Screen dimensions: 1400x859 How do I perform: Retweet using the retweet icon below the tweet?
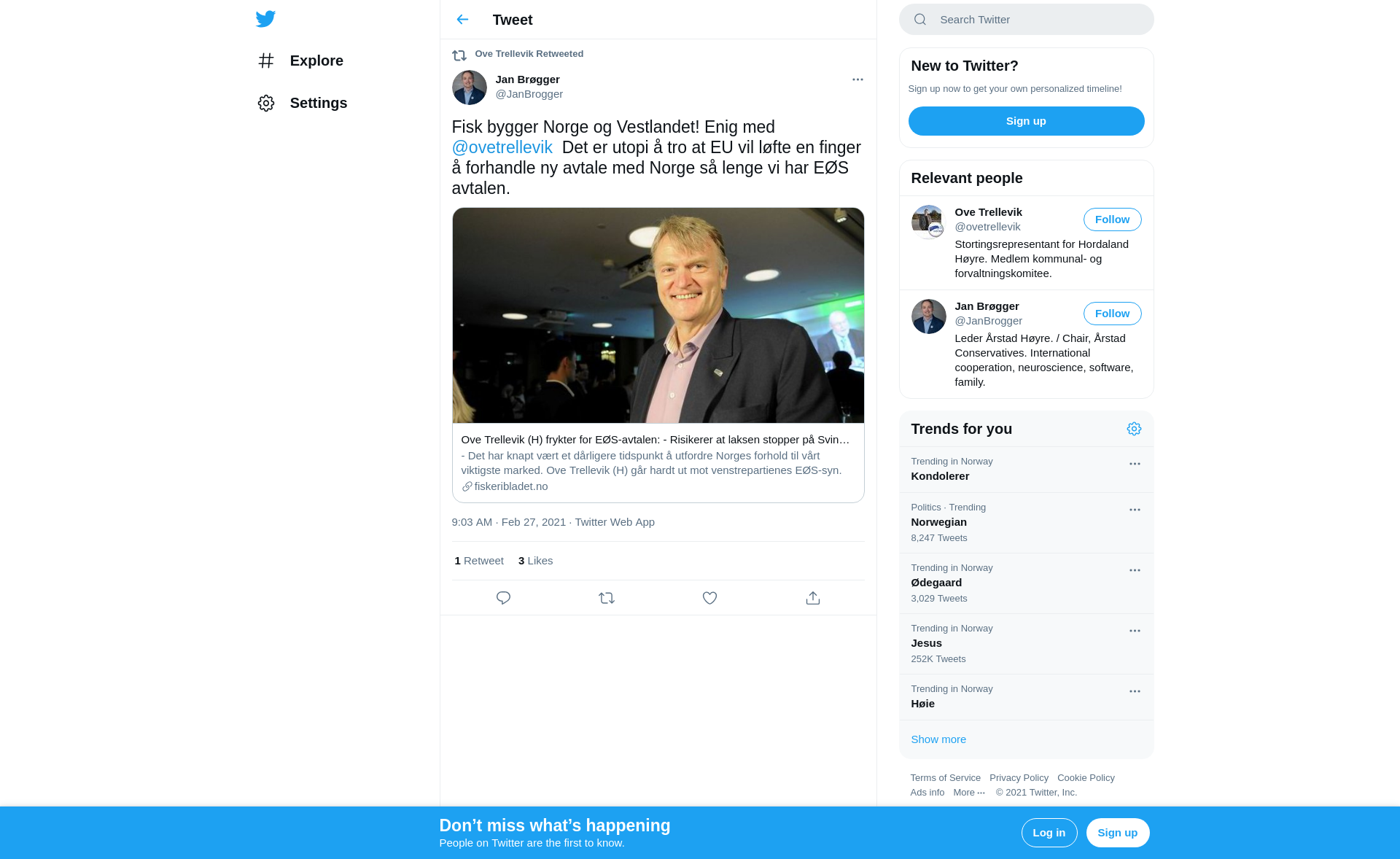click(607, 598)
